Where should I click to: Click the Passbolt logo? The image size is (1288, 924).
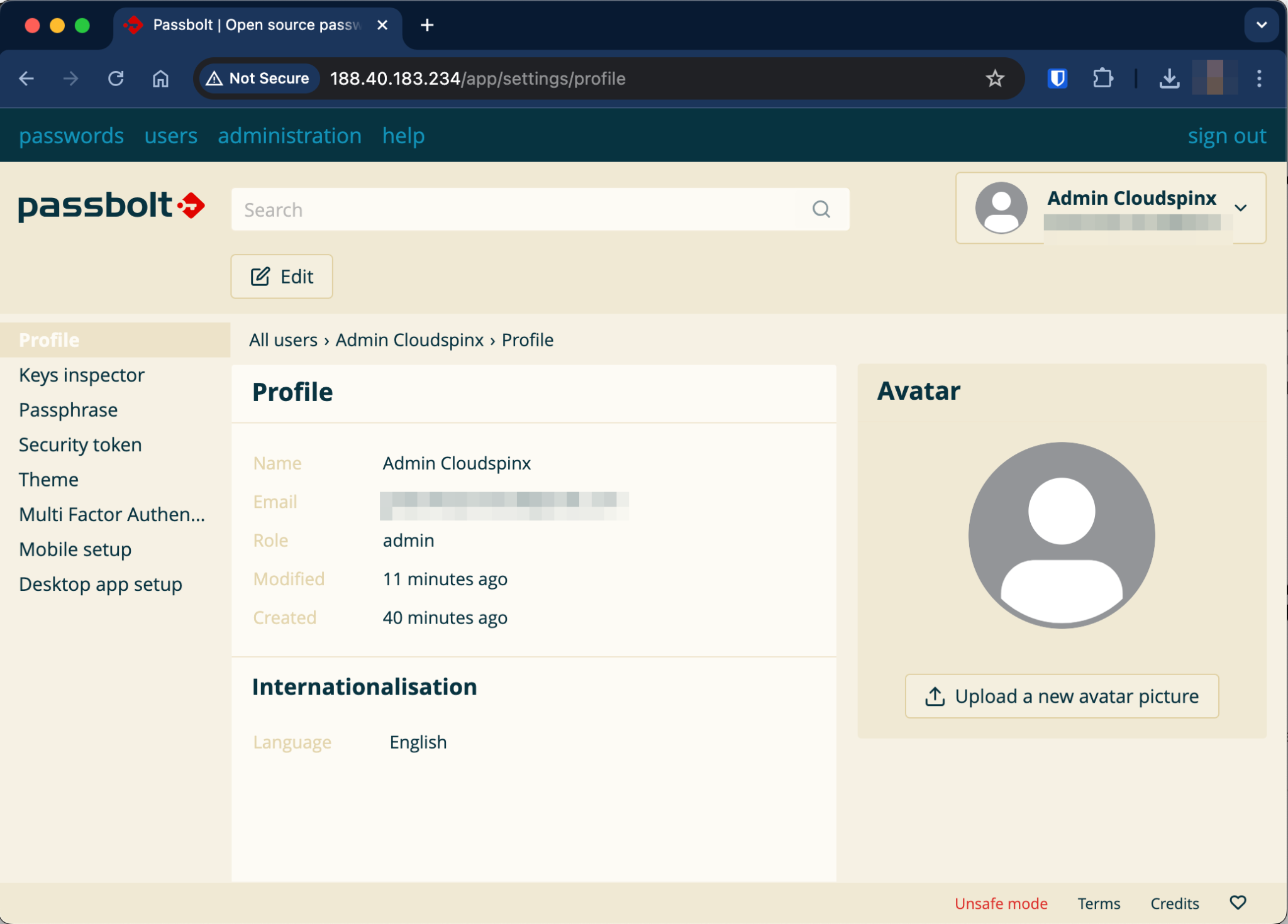(x=111, y=206)
